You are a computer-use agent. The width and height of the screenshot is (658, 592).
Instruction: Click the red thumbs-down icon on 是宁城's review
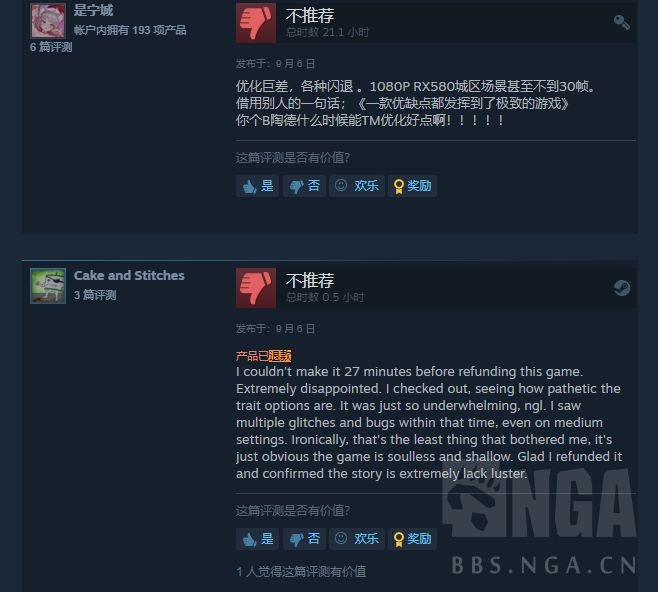tap(256, 23)
